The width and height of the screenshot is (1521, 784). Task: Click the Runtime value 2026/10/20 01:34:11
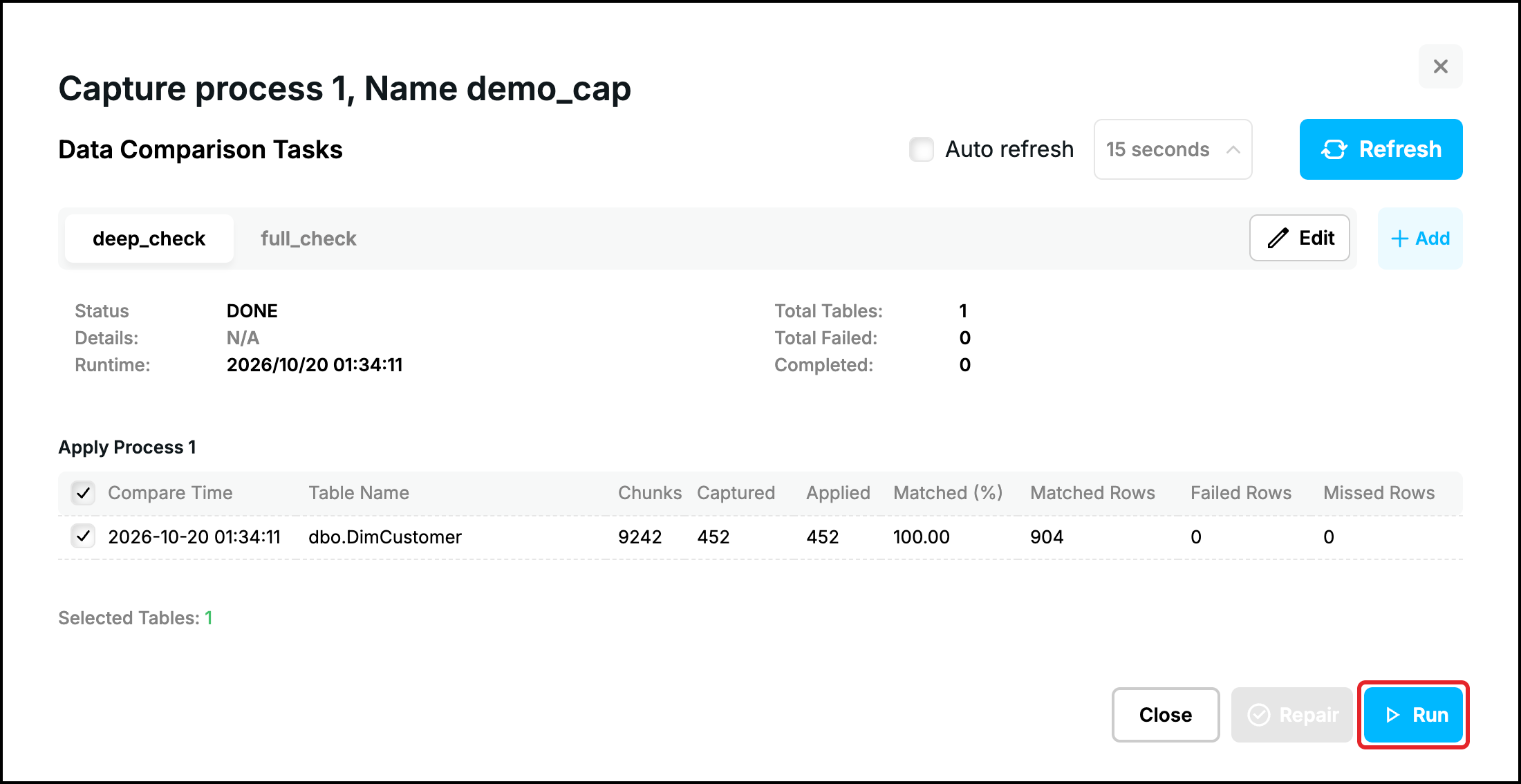[315, 365]
